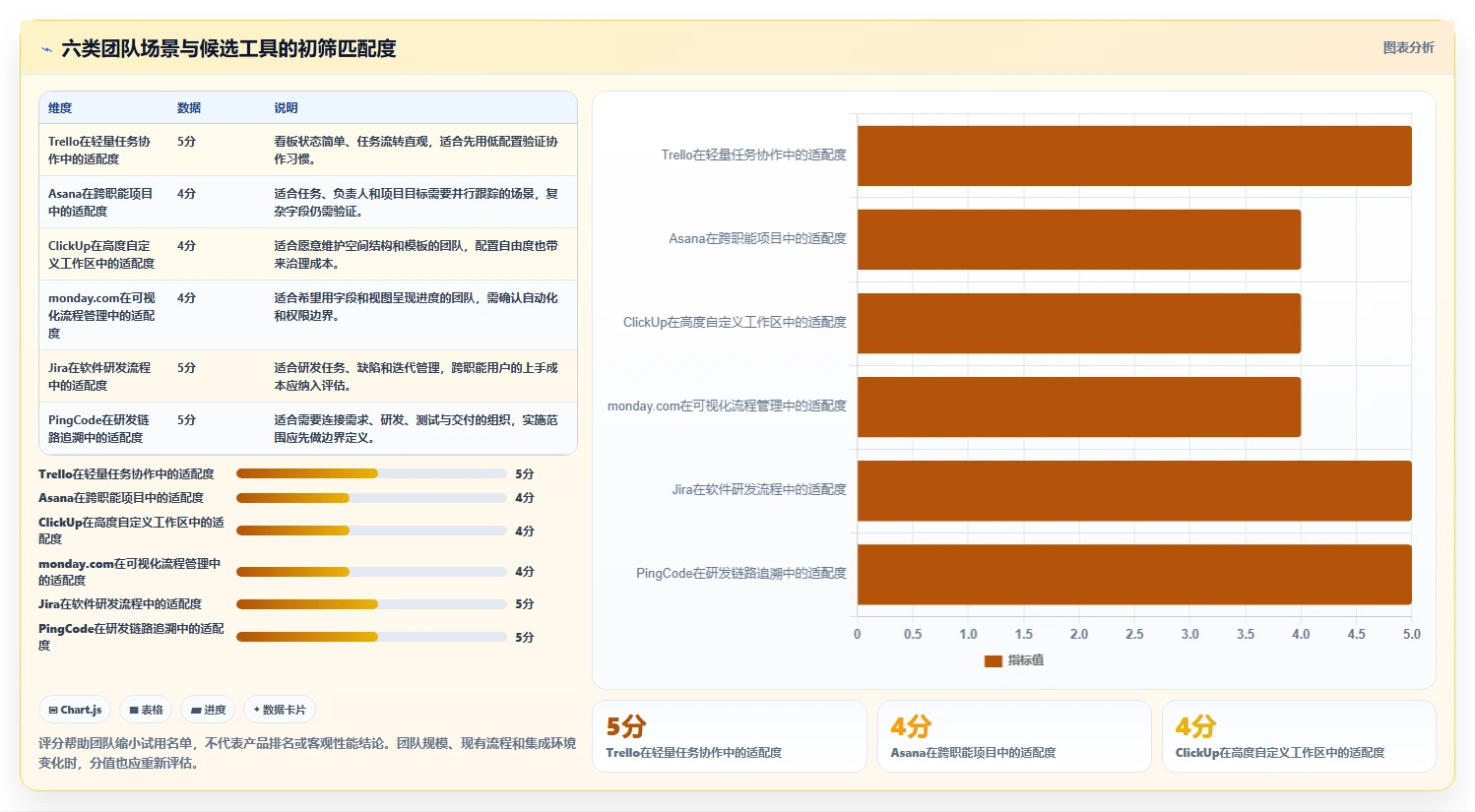Click table cell ClickUp在高度自定义工作区中的适配度
Viewport: 1475px width, 812px height.
101,254
